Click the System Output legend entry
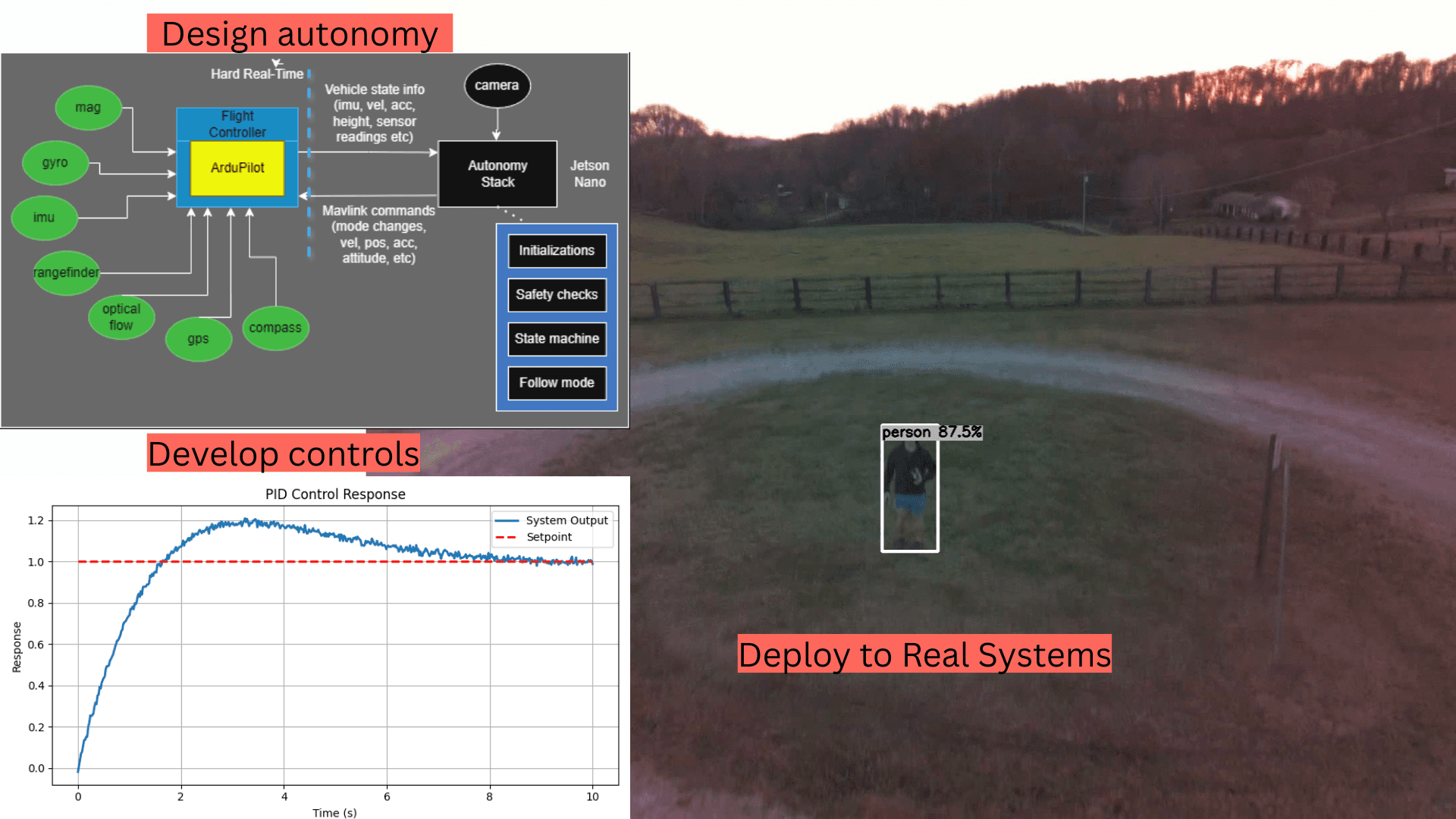 pos(566,520)
